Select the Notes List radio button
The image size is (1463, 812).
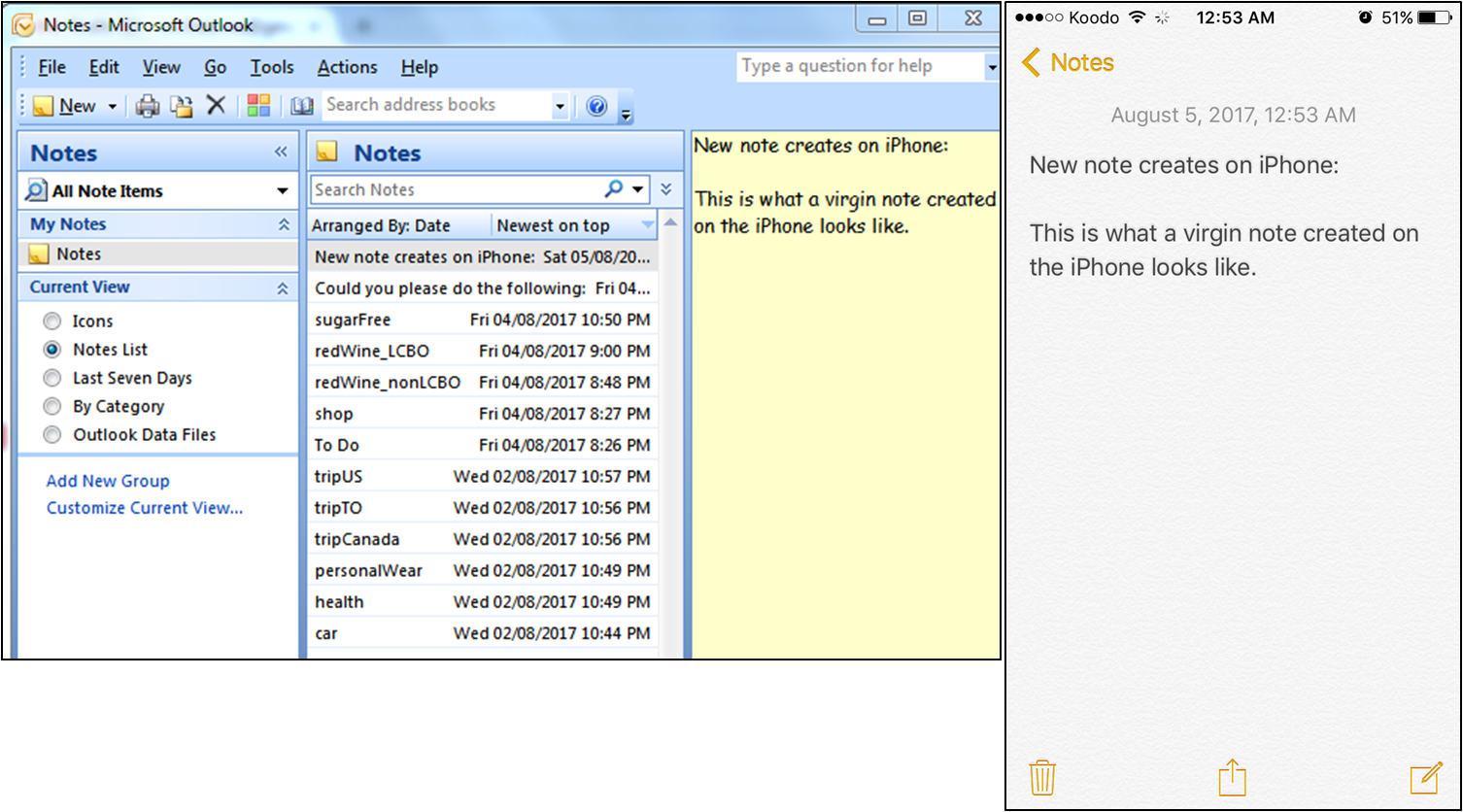tap(52, 350)
